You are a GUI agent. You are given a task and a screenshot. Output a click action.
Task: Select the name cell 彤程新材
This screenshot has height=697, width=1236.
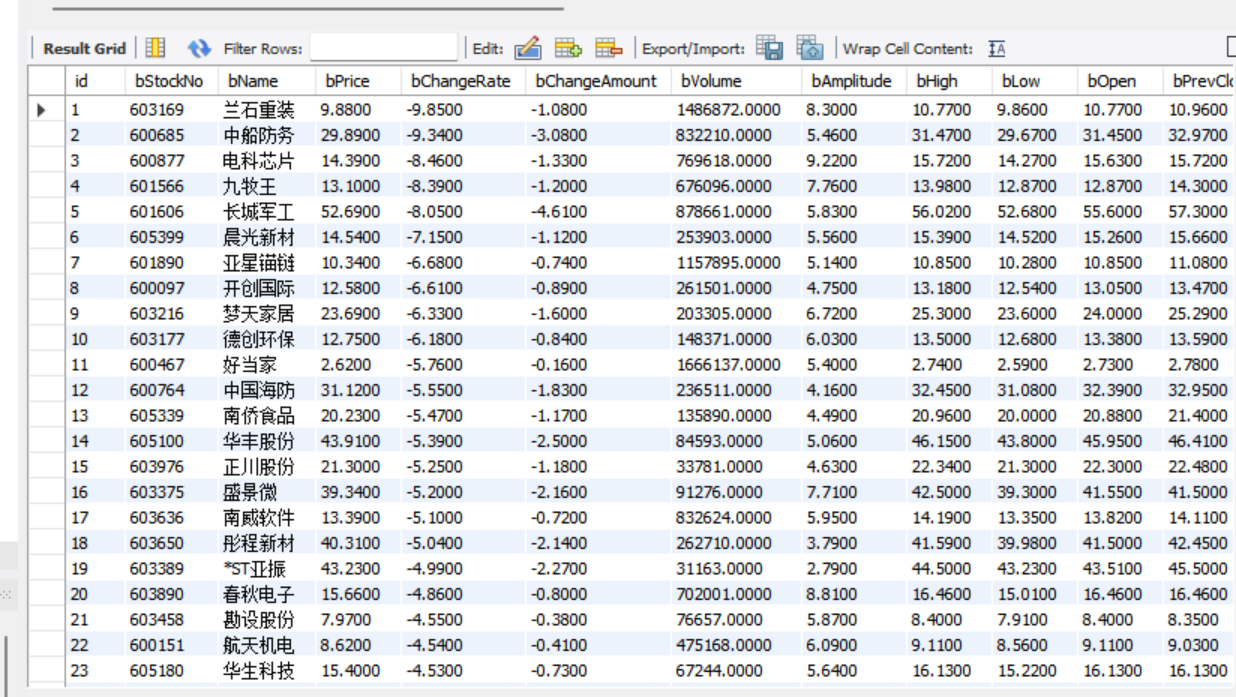point(259,543)
